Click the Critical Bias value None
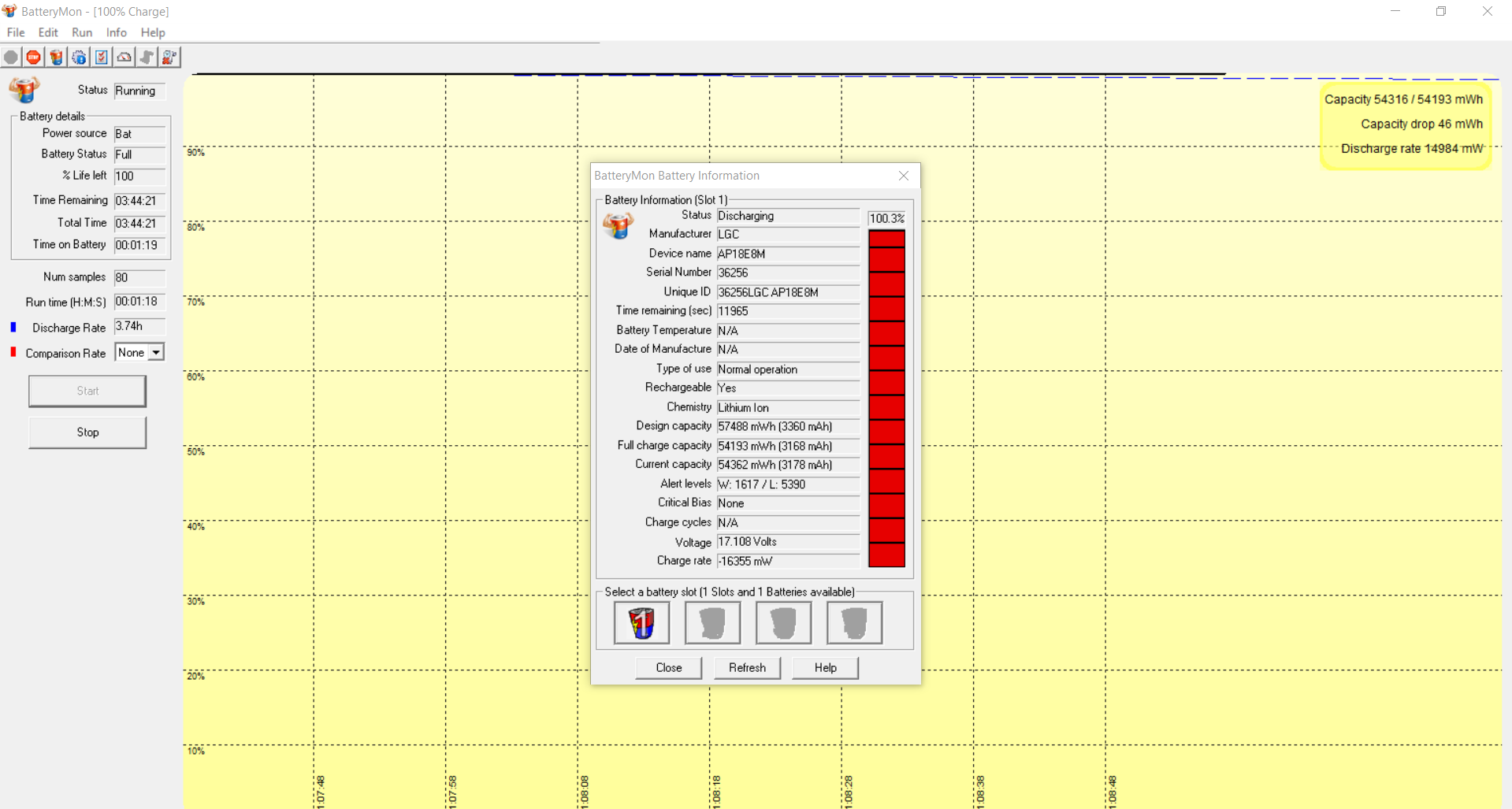1512x809 pixels. tap(788, 503)
